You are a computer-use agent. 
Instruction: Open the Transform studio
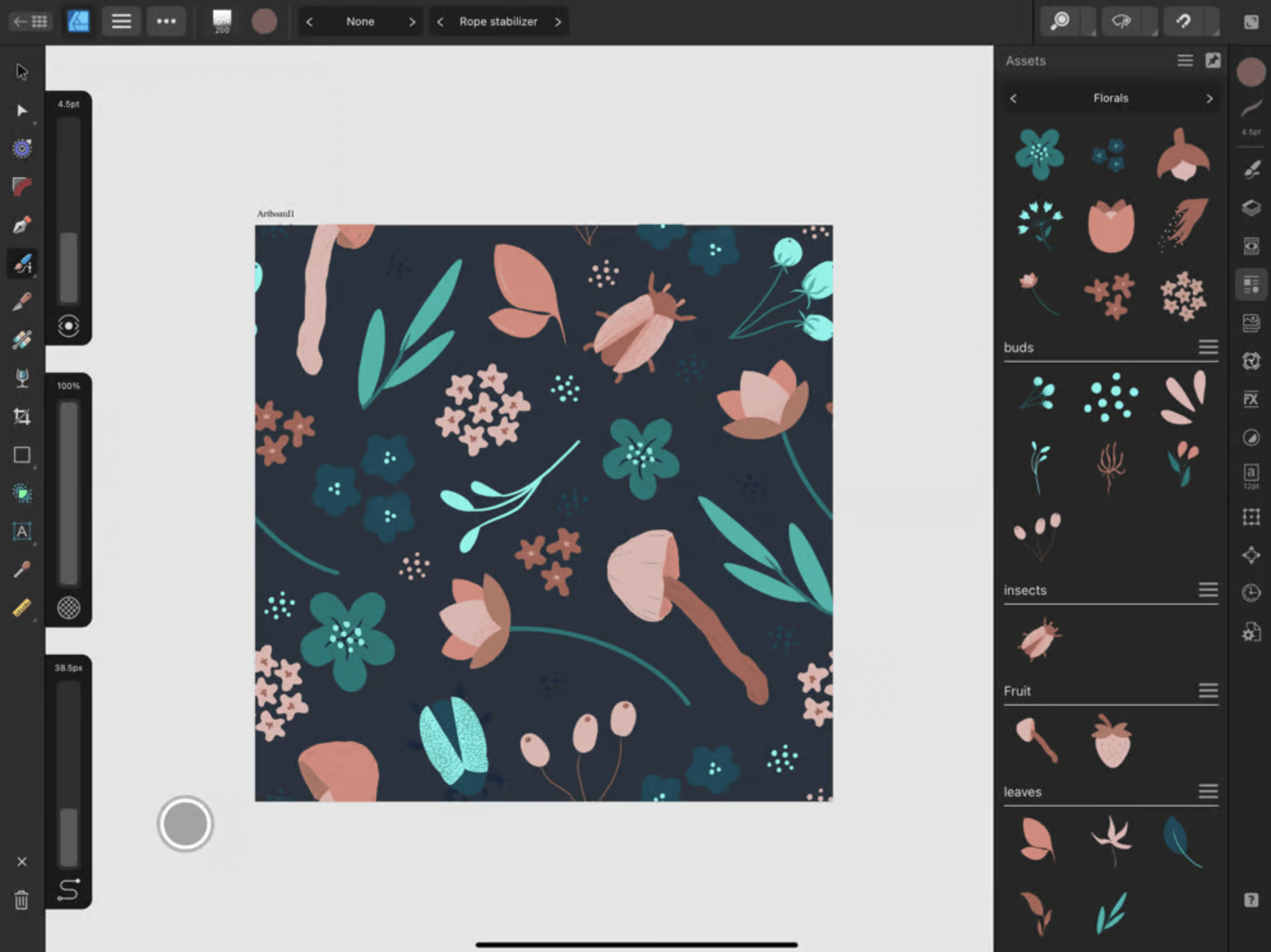click(x=1251, y=516)
